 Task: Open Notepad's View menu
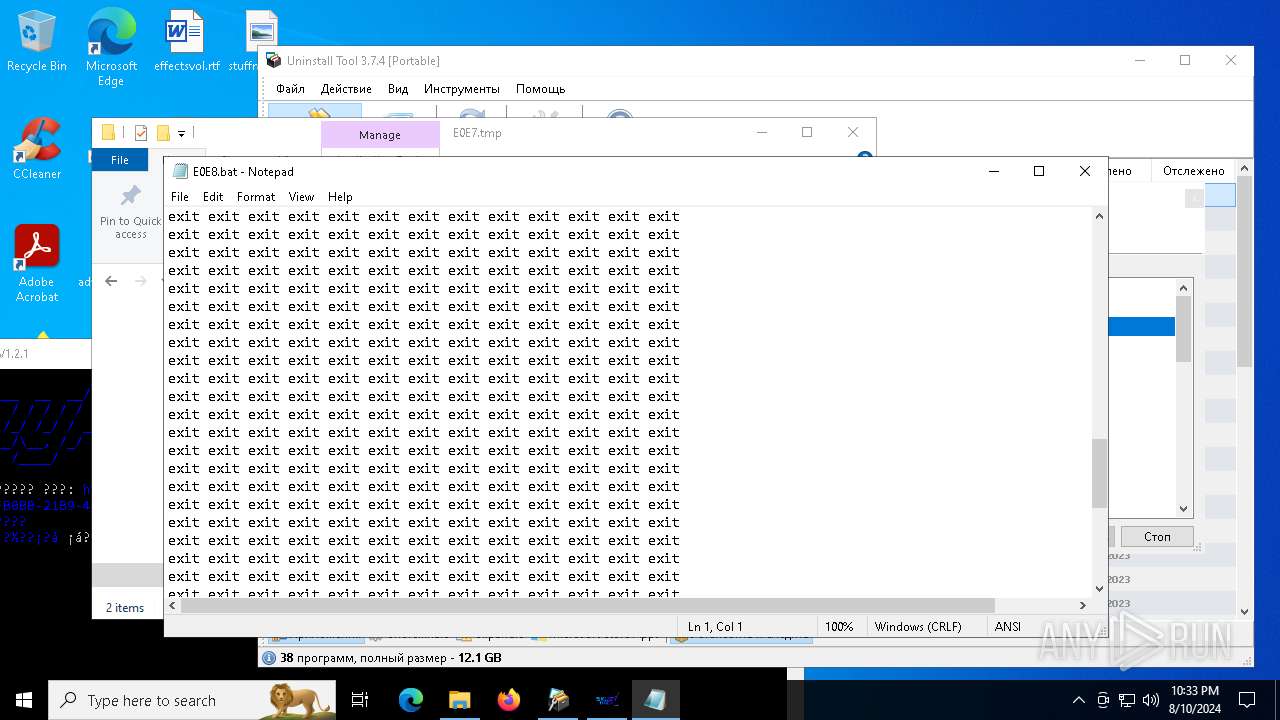click(x=301, y=197)
